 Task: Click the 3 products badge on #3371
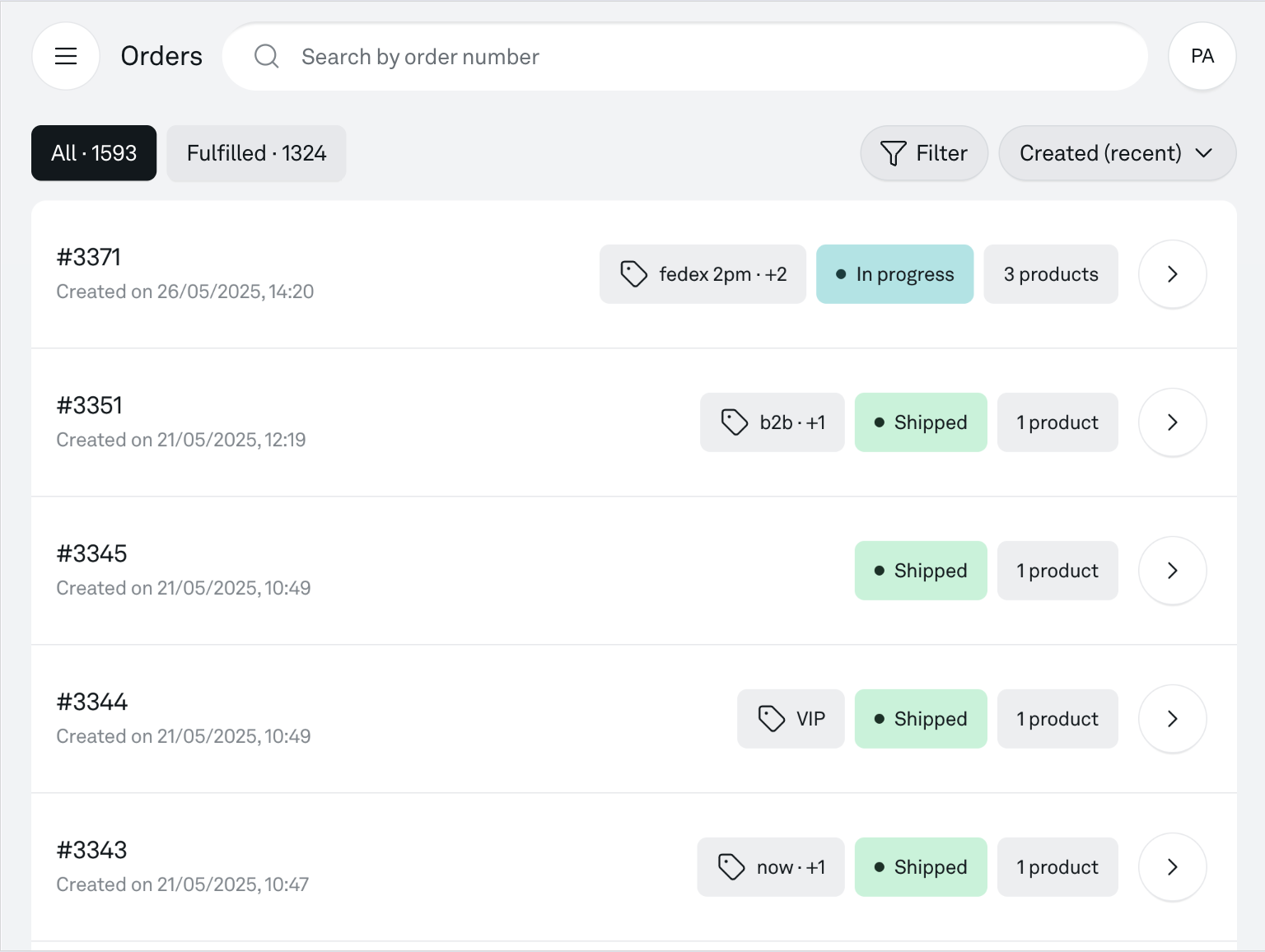tap(1051, 274)
